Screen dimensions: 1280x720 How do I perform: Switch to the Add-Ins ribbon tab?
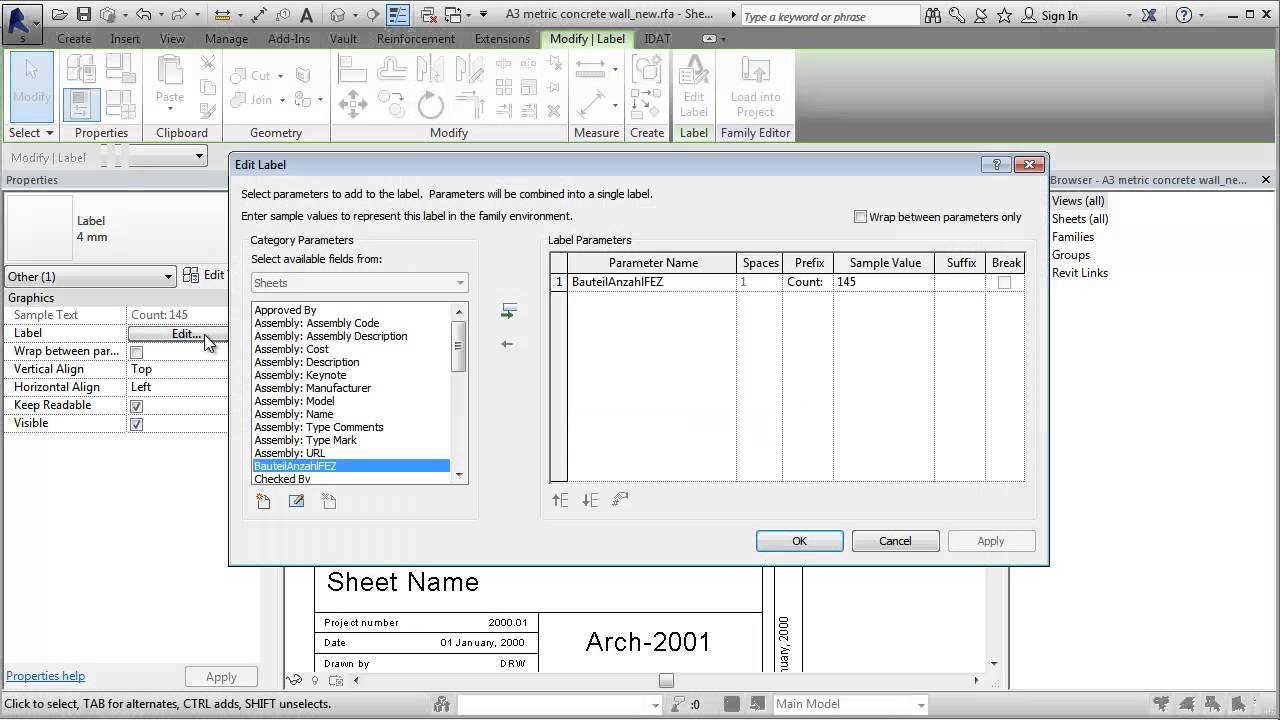pyautogui.click(x=289, y=39)
